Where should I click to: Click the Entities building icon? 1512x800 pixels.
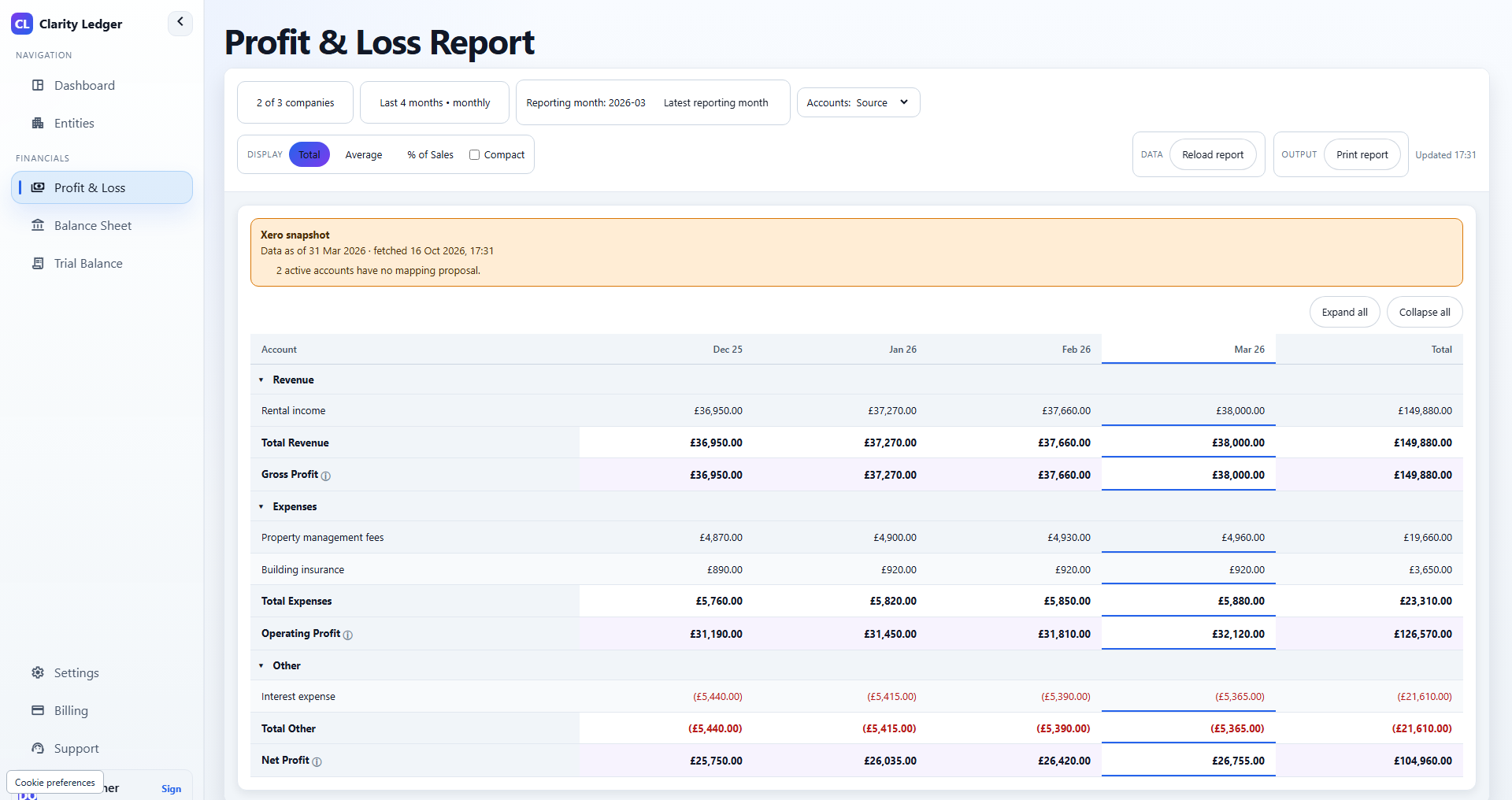click(38, 123)
